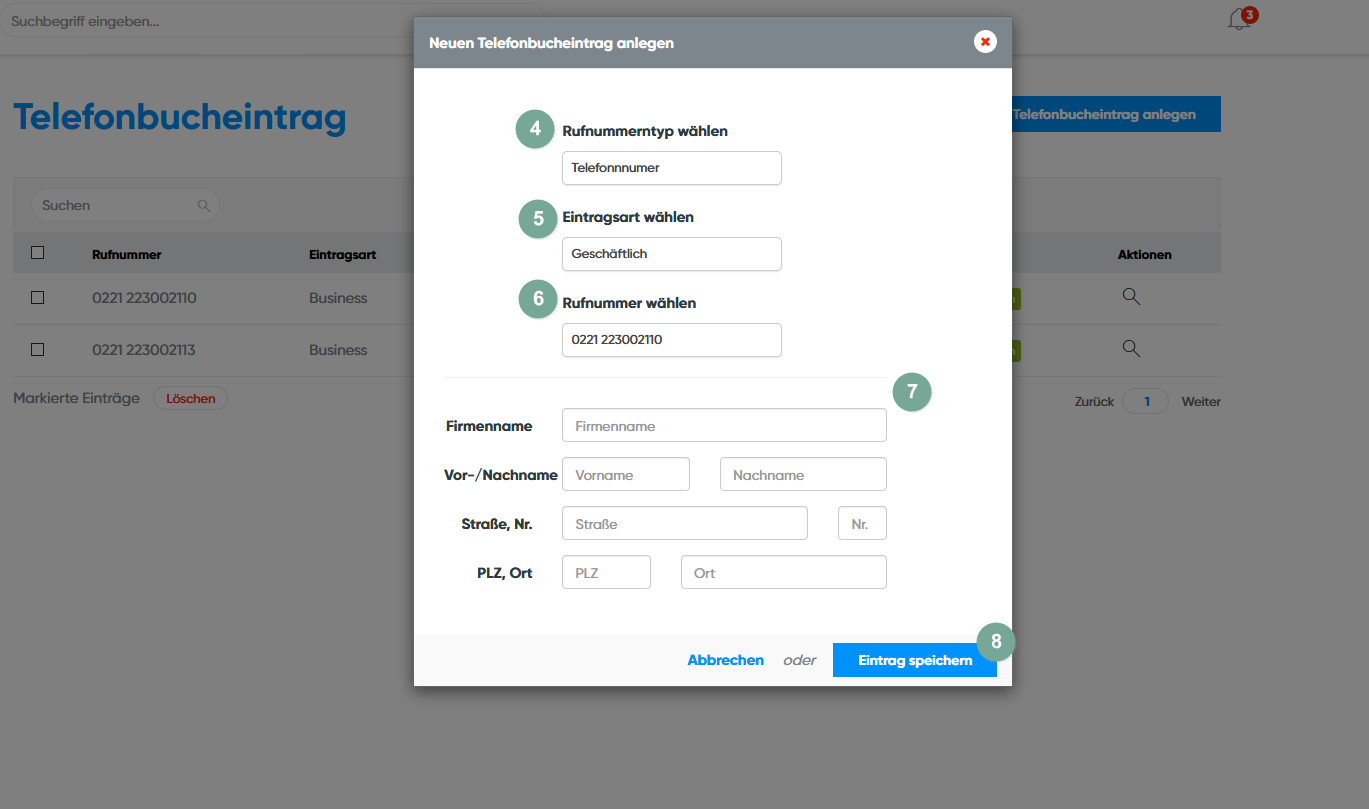
Task: Open the Rufnummer wählen dropdown
Action: [671, 340]
